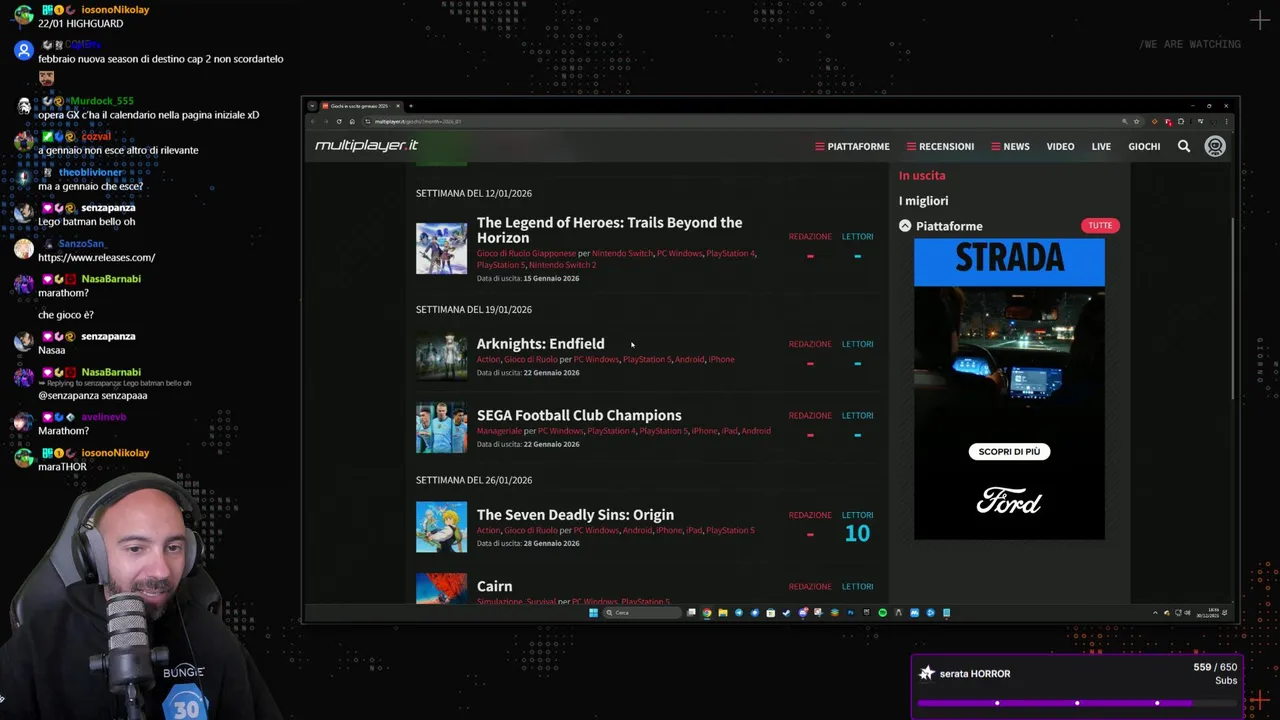Click The Seven Deadly Sins cover thumbnail
Viewport: 1280px width, 720px height.
tap(441, 527)
